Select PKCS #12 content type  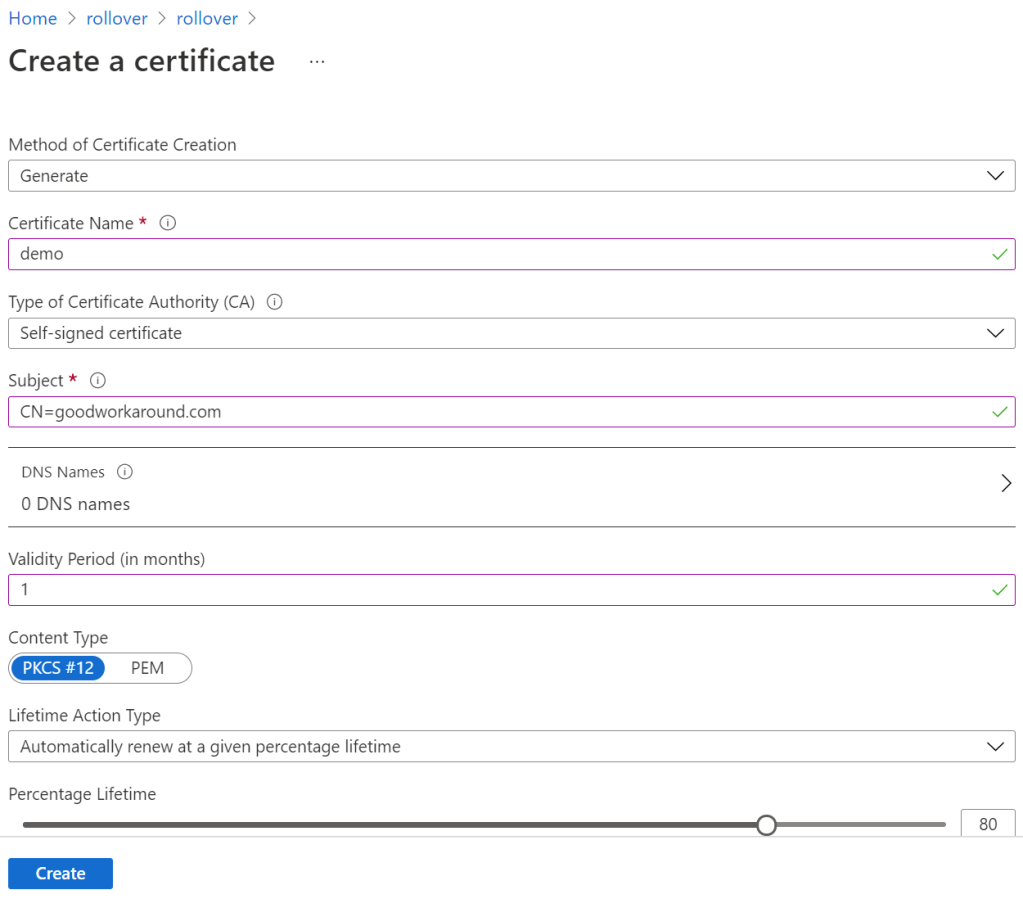(x=58, y=667)
